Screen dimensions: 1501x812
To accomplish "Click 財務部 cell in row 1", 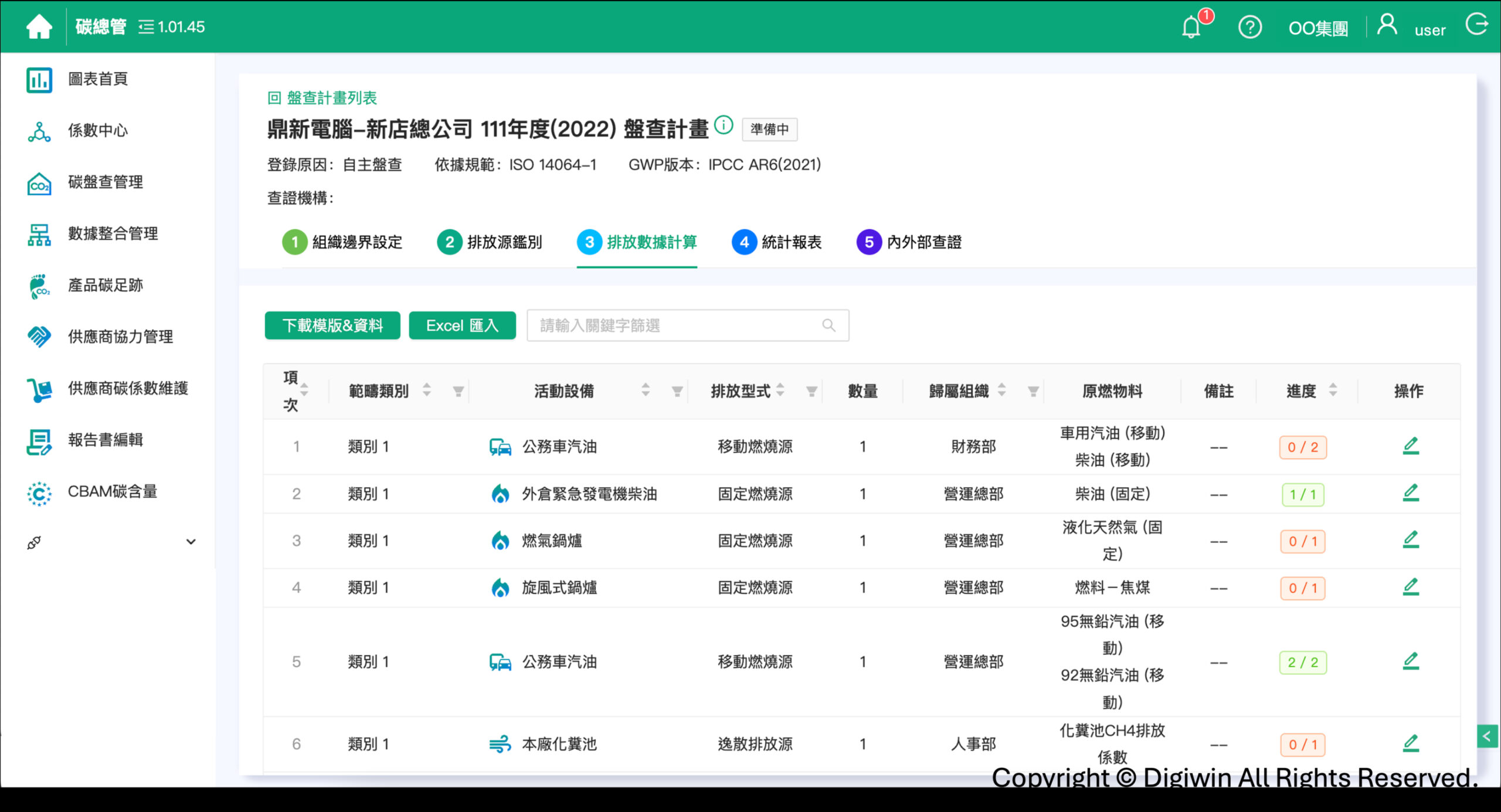I will pyautogui.click(x=973, y=447).
